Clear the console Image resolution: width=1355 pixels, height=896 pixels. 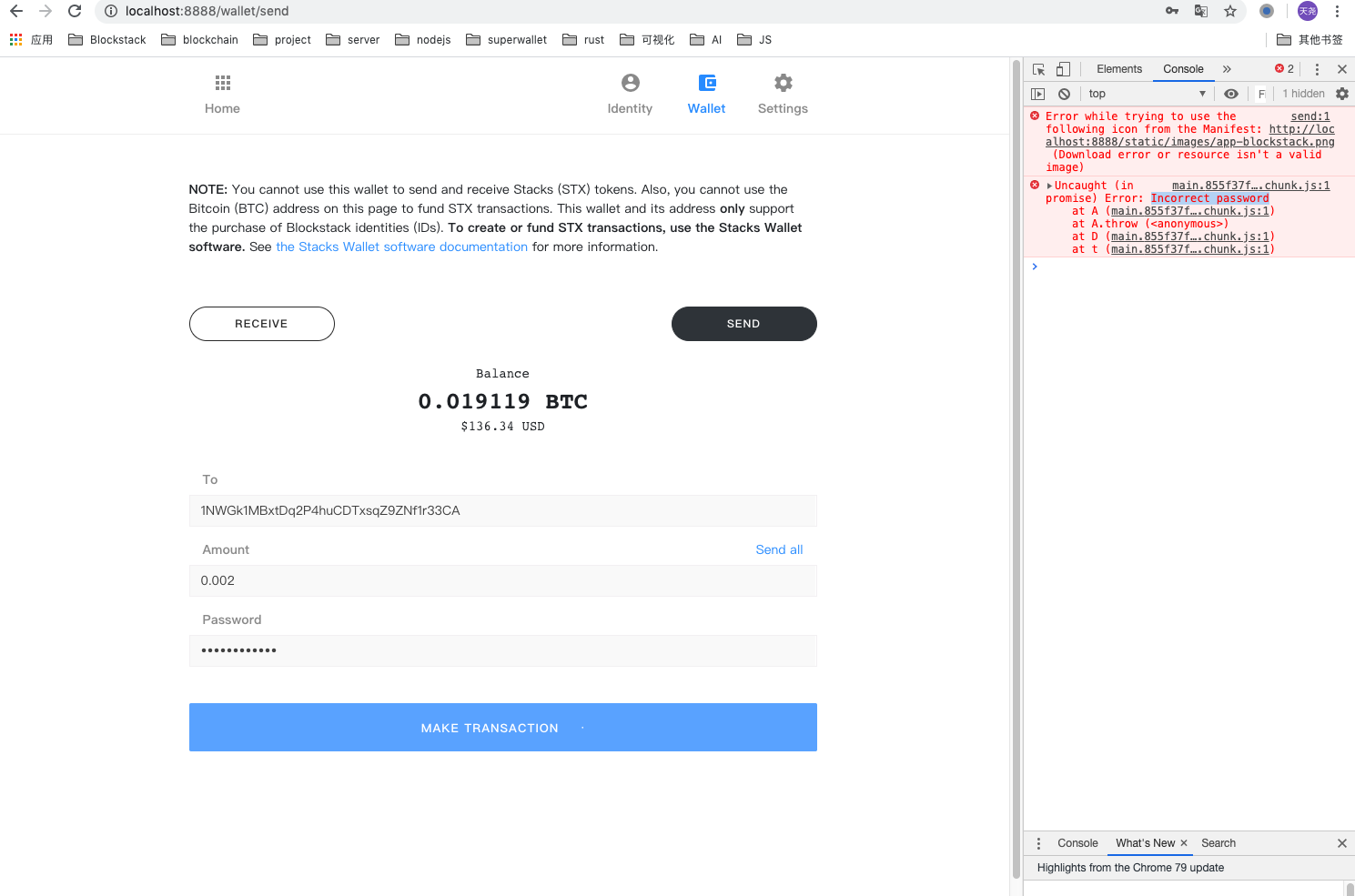1064,94
